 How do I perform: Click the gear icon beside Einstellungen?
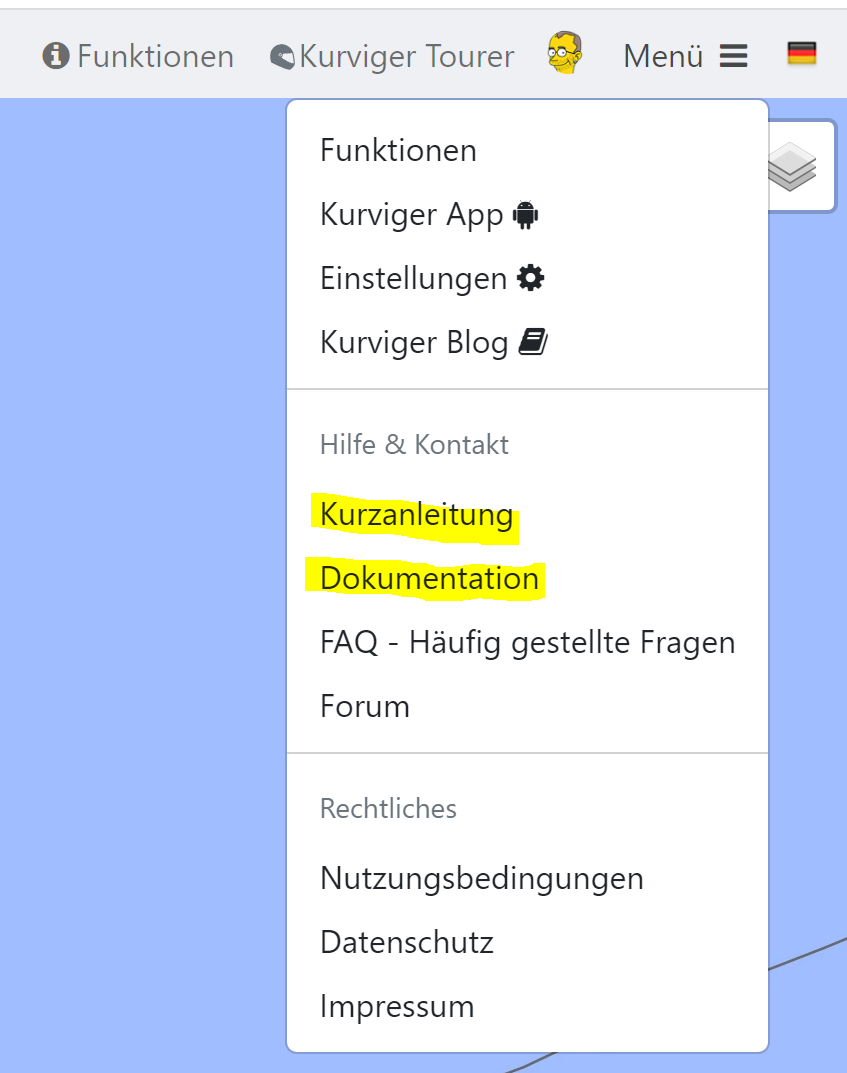click(531, 279)
